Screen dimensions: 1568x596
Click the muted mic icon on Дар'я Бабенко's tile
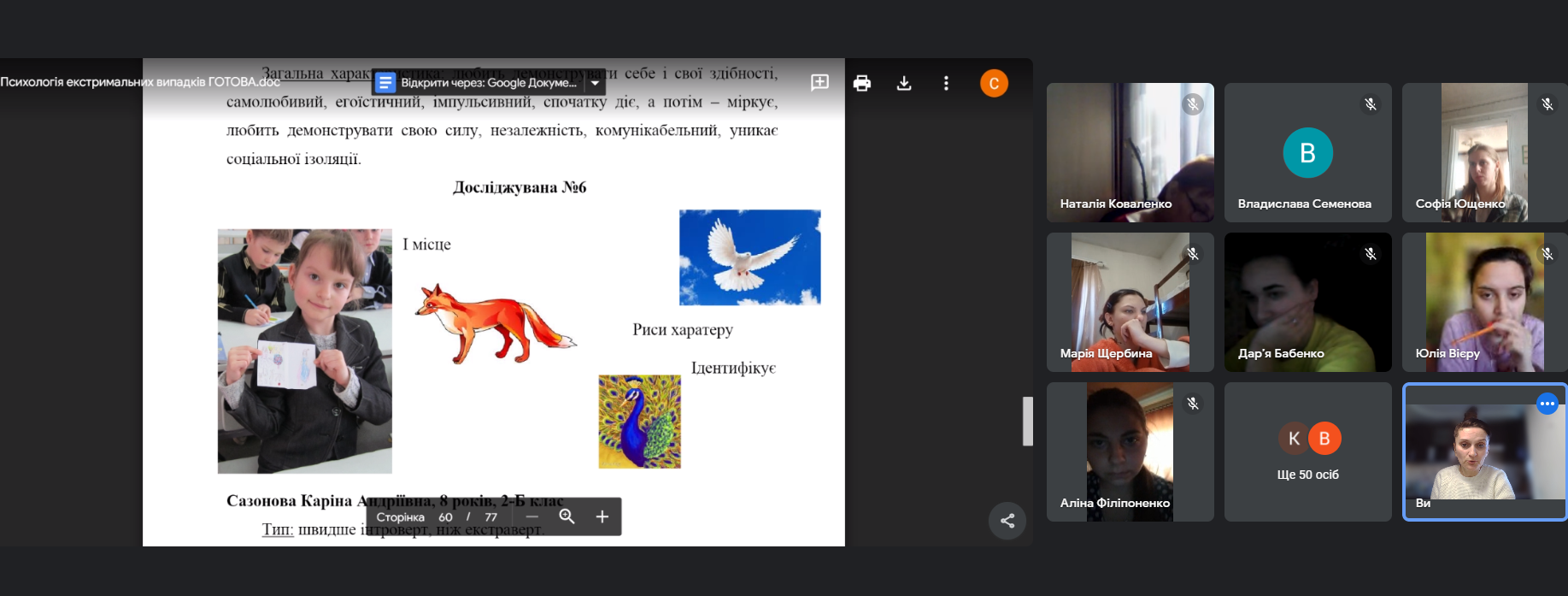1371,254
